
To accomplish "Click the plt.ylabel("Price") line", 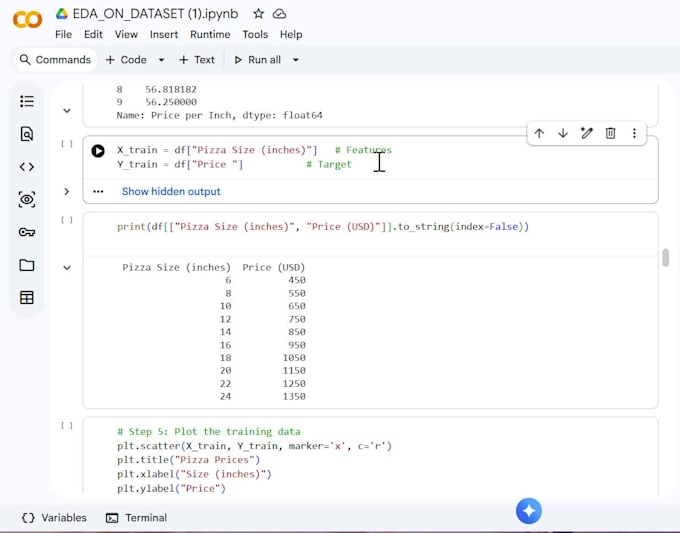I will (x=171, y=488).
